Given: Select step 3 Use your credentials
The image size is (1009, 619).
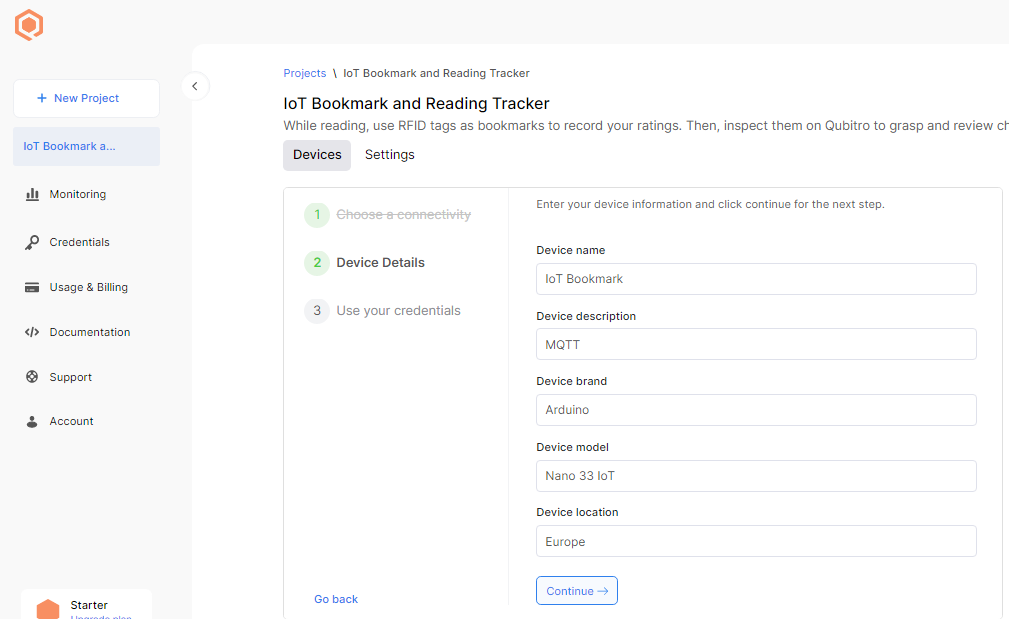Looking at the screenshot, I should [398, 311].
